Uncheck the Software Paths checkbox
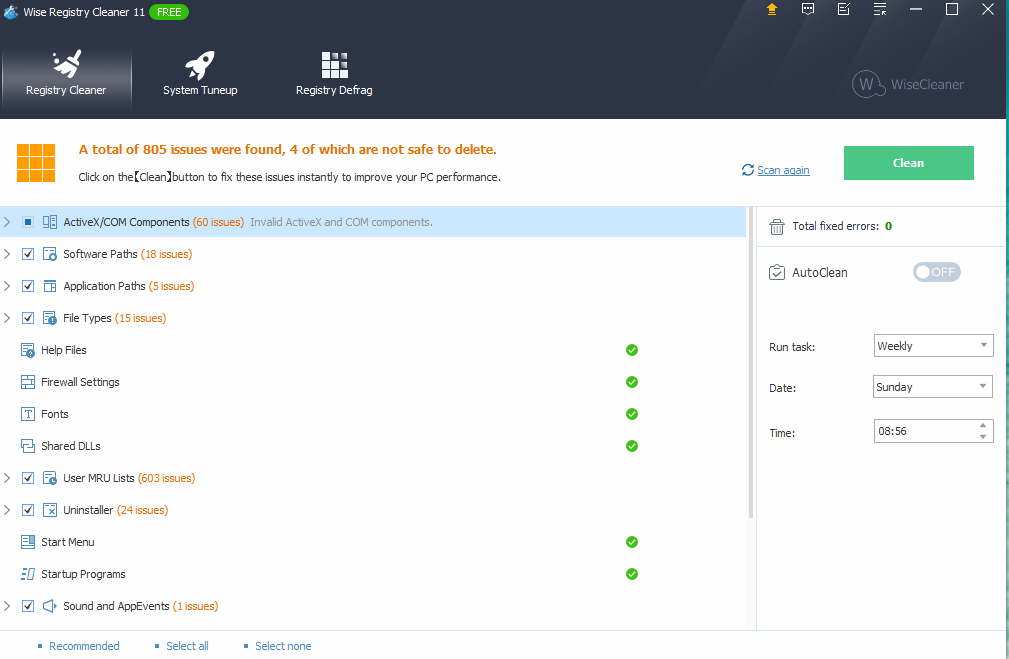The image size is (1009, 659). point(28,254)
